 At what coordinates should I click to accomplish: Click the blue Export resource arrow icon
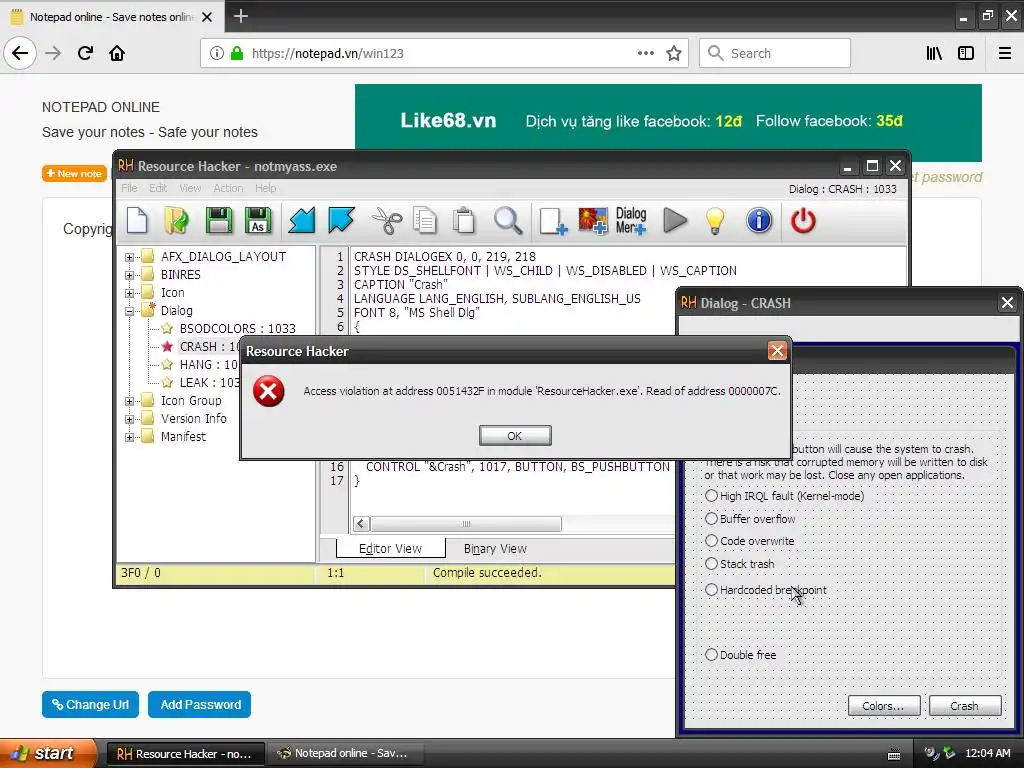tap(342, 221)
